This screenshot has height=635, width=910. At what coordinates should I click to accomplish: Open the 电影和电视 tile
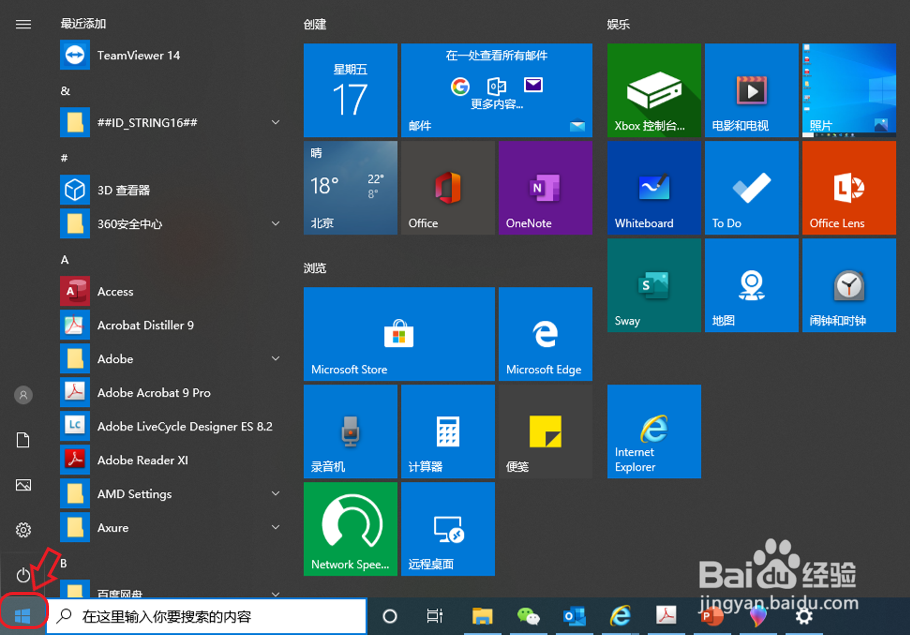[752, 90]
